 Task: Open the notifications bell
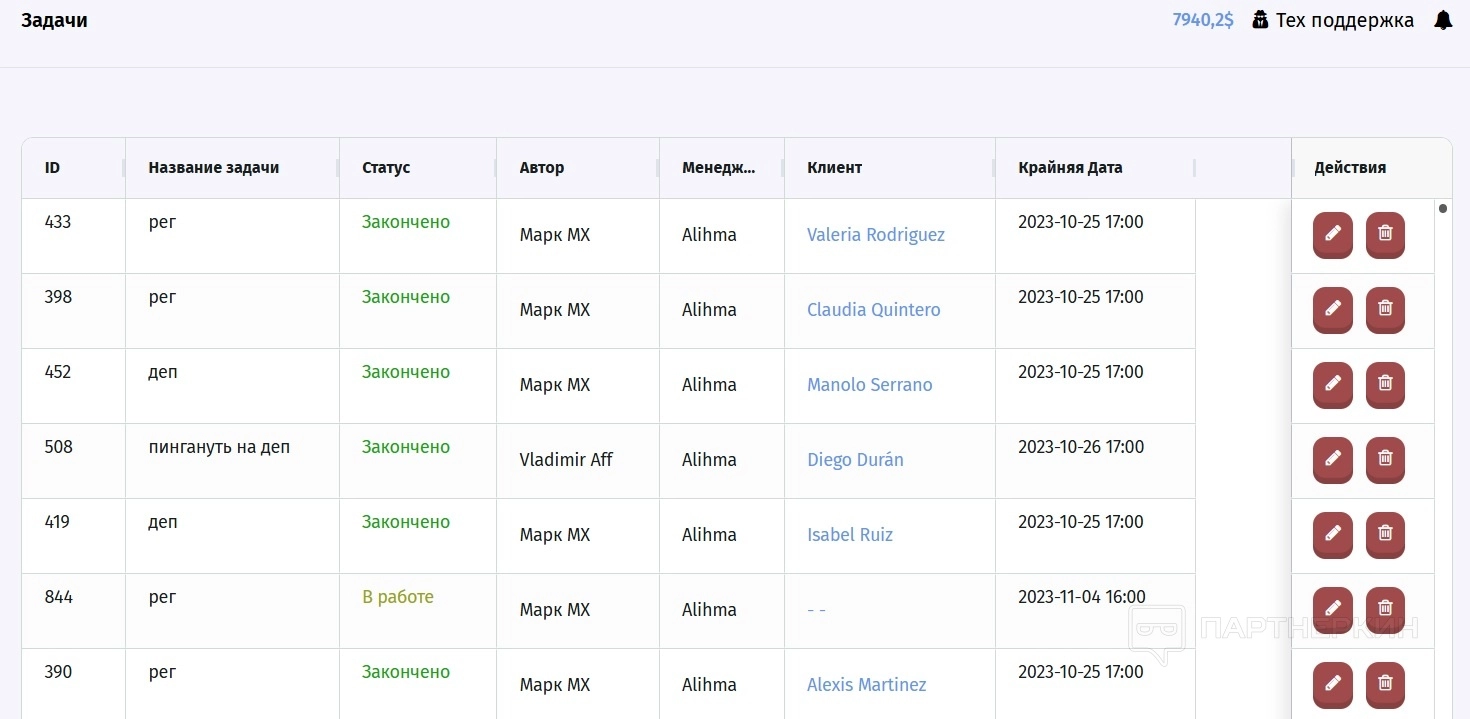point(1442,20)
